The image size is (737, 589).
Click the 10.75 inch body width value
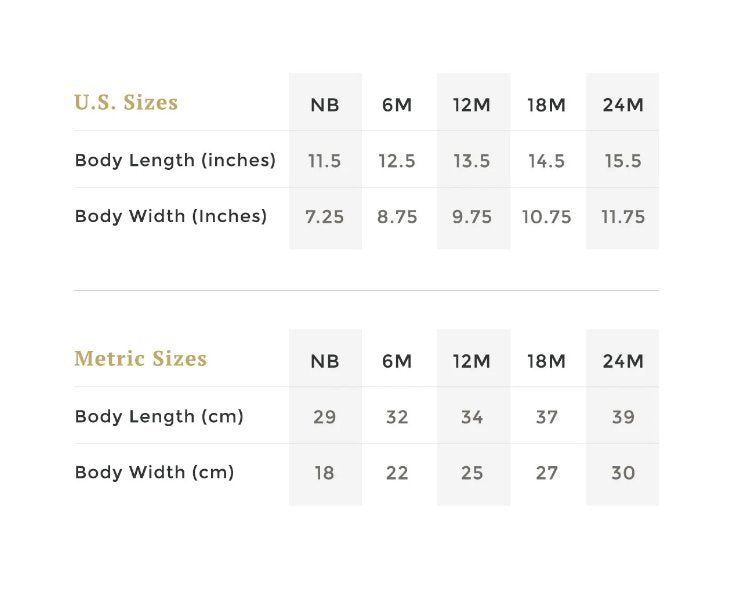coord(547,217)
